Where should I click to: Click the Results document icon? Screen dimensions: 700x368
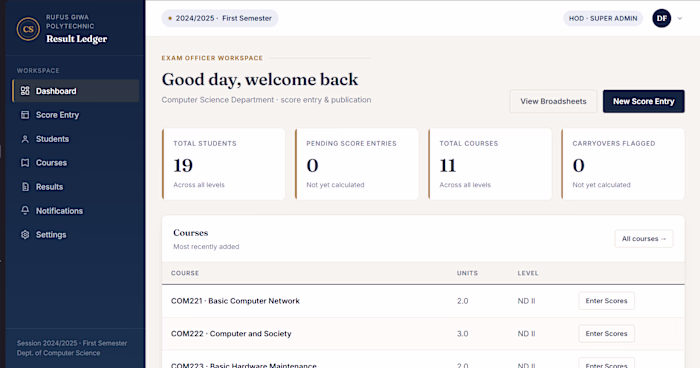tap(25, 187)
